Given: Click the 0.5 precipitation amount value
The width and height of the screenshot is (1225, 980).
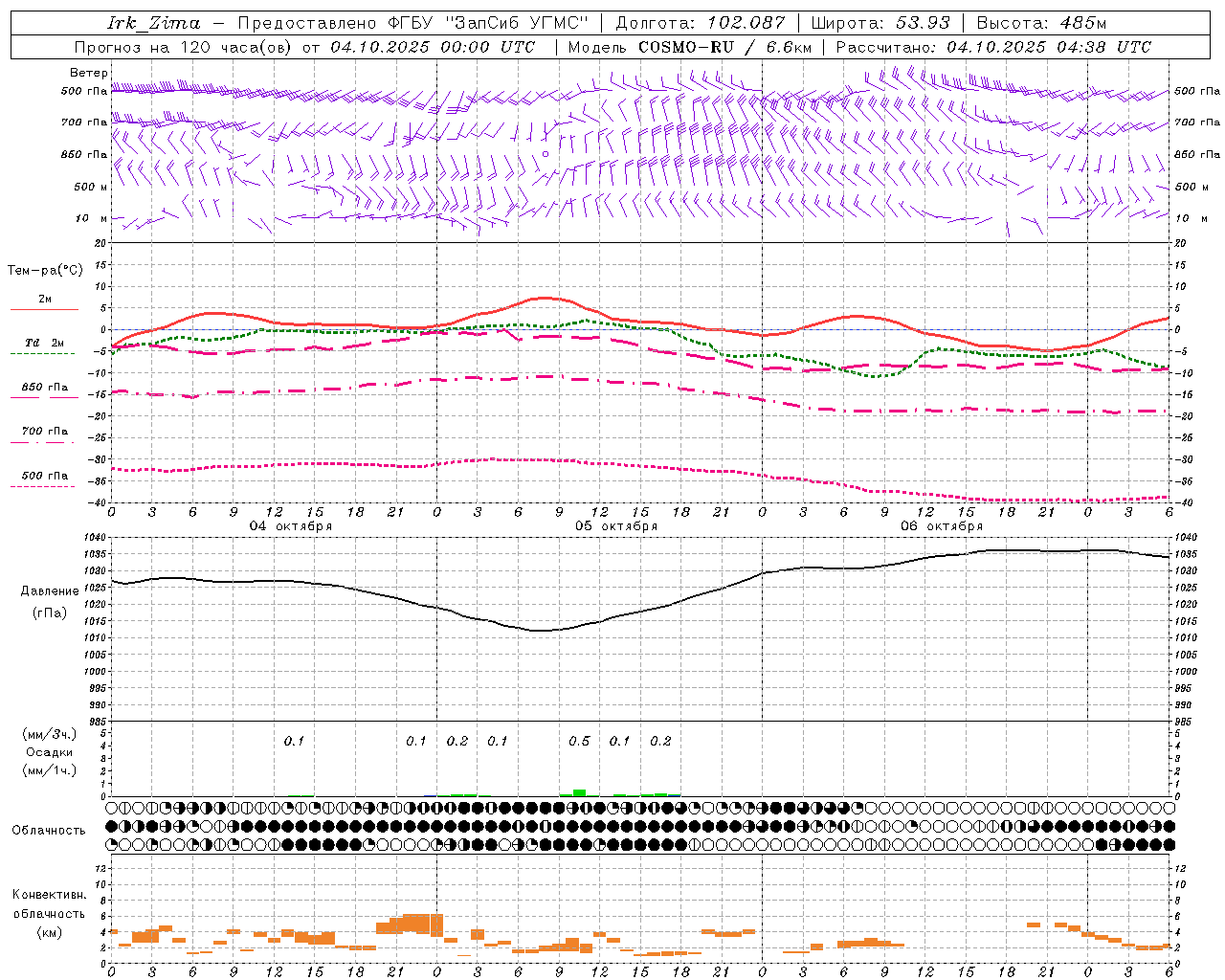Looking at the screenshot, I should pyautogui.click(x=579, y=742).
